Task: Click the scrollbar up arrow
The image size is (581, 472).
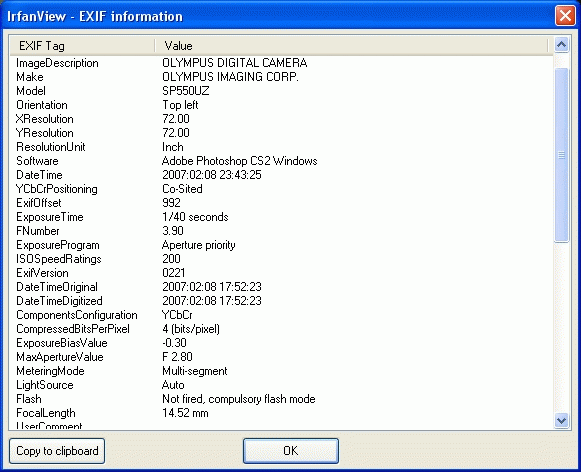Action: 561,45
